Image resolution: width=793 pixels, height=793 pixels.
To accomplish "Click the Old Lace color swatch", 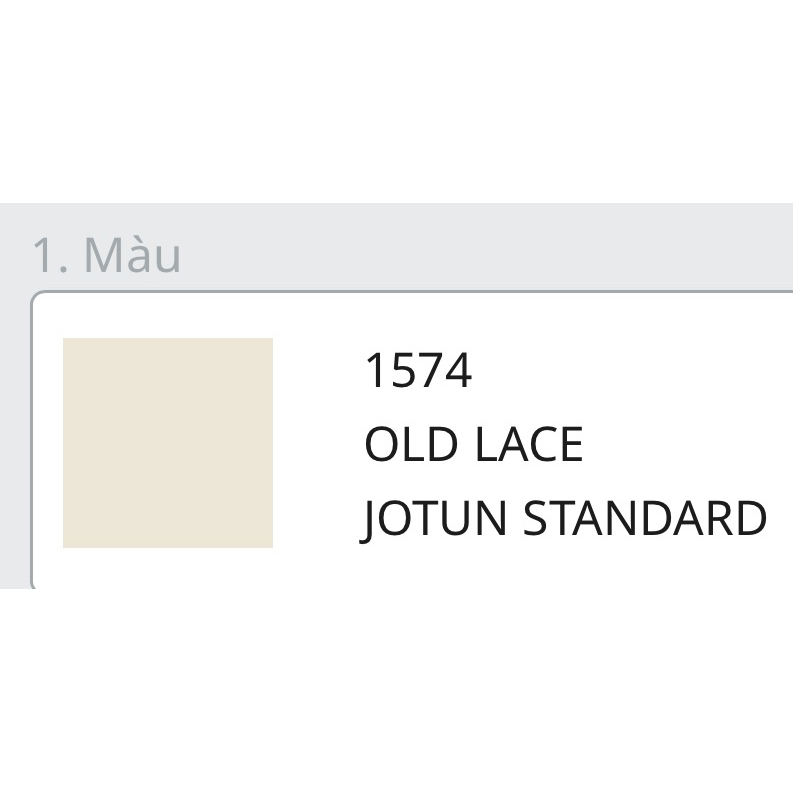I will [x=168, y=443].
